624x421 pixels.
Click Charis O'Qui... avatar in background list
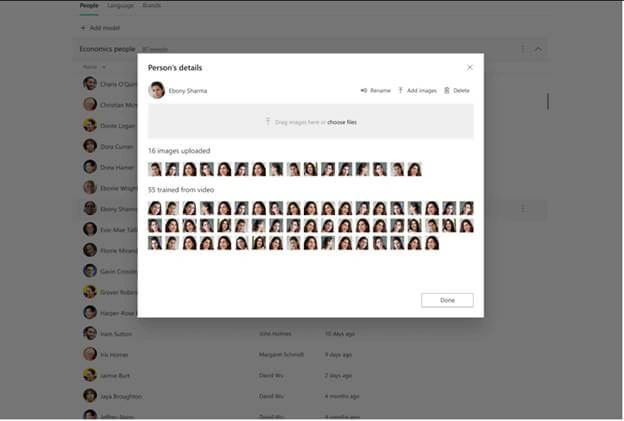(90, 84)
